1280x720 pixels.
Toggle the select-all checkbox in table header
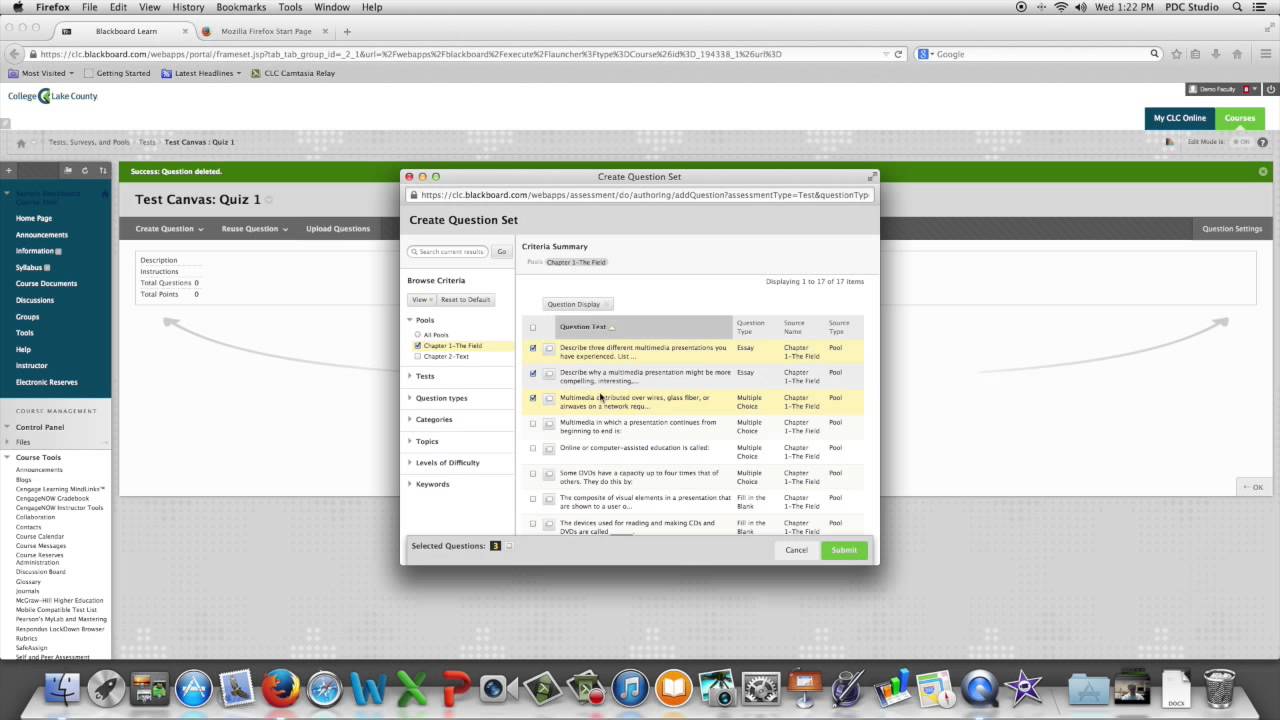pos(533,327)
